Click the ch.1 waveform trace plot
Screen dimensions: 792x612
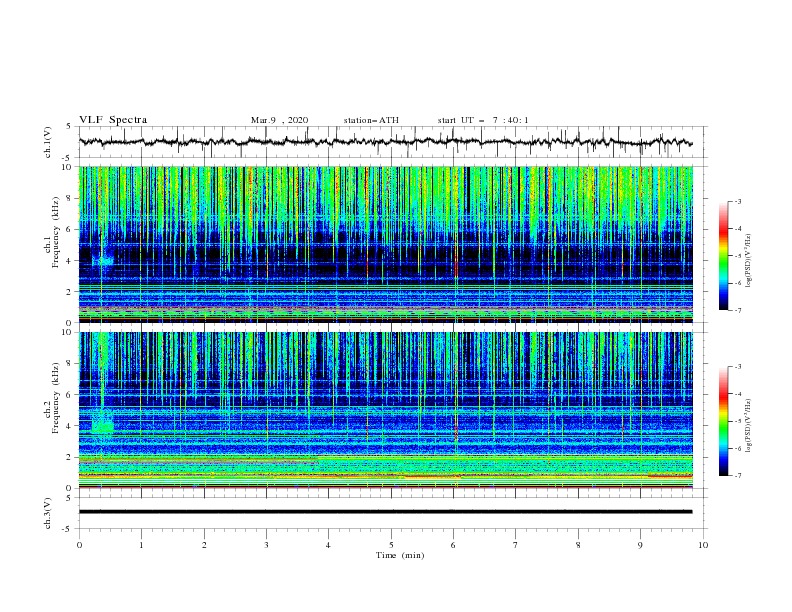pos(385,142)
